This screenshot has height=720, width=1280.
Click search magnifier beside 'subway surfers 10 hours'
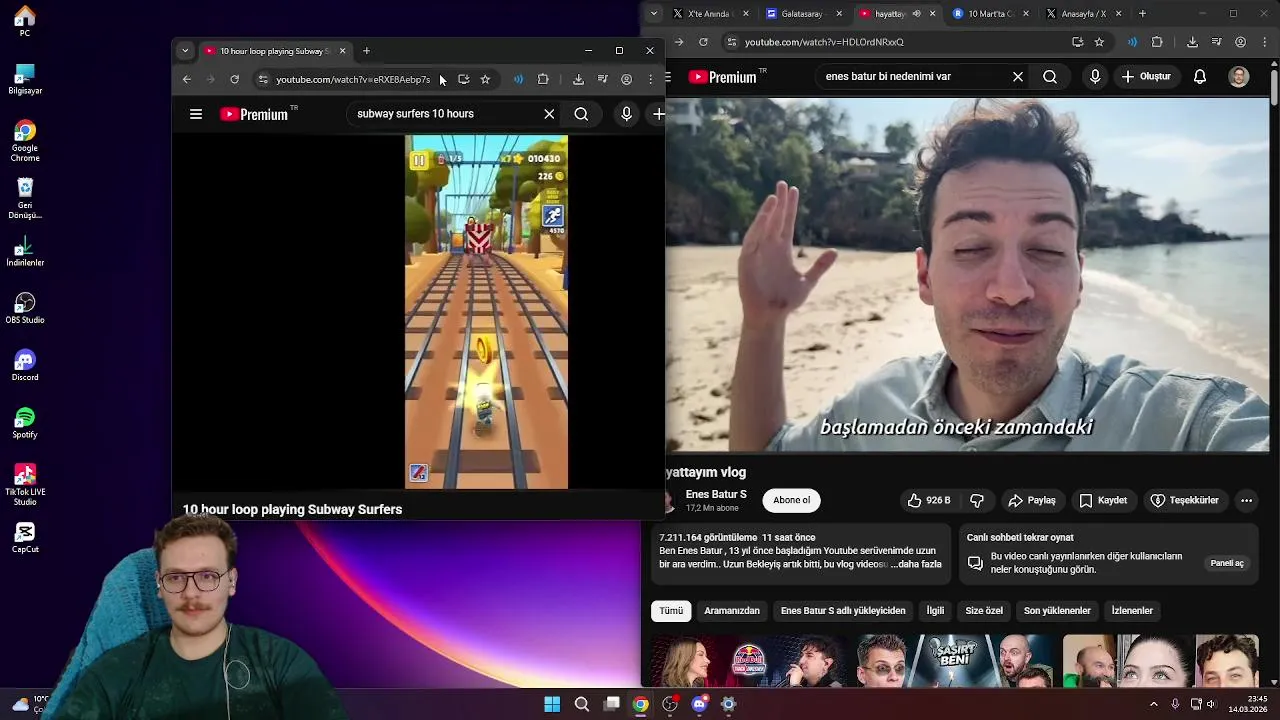[x=581, y=114]
